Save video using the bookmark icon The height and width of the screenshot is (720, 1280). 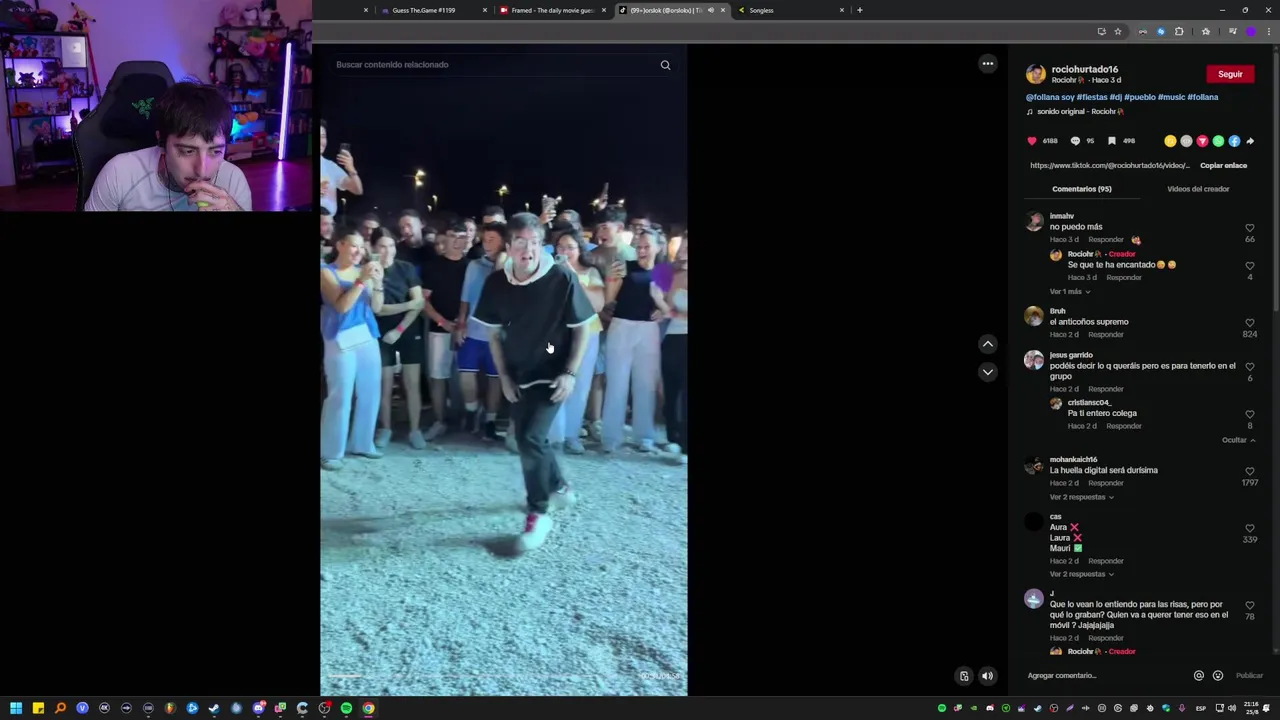[1111, 141]
